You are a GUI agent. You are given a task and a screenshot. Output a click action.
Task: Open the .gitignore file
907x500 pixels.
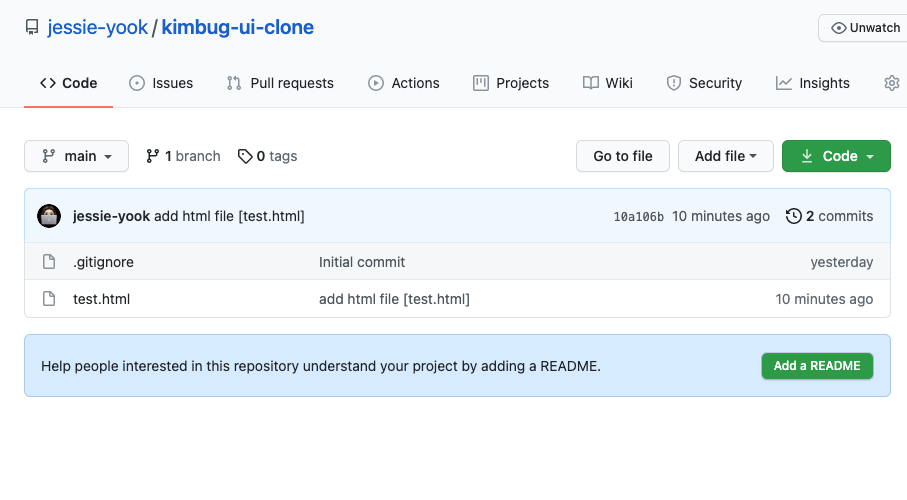pos(103,262)
